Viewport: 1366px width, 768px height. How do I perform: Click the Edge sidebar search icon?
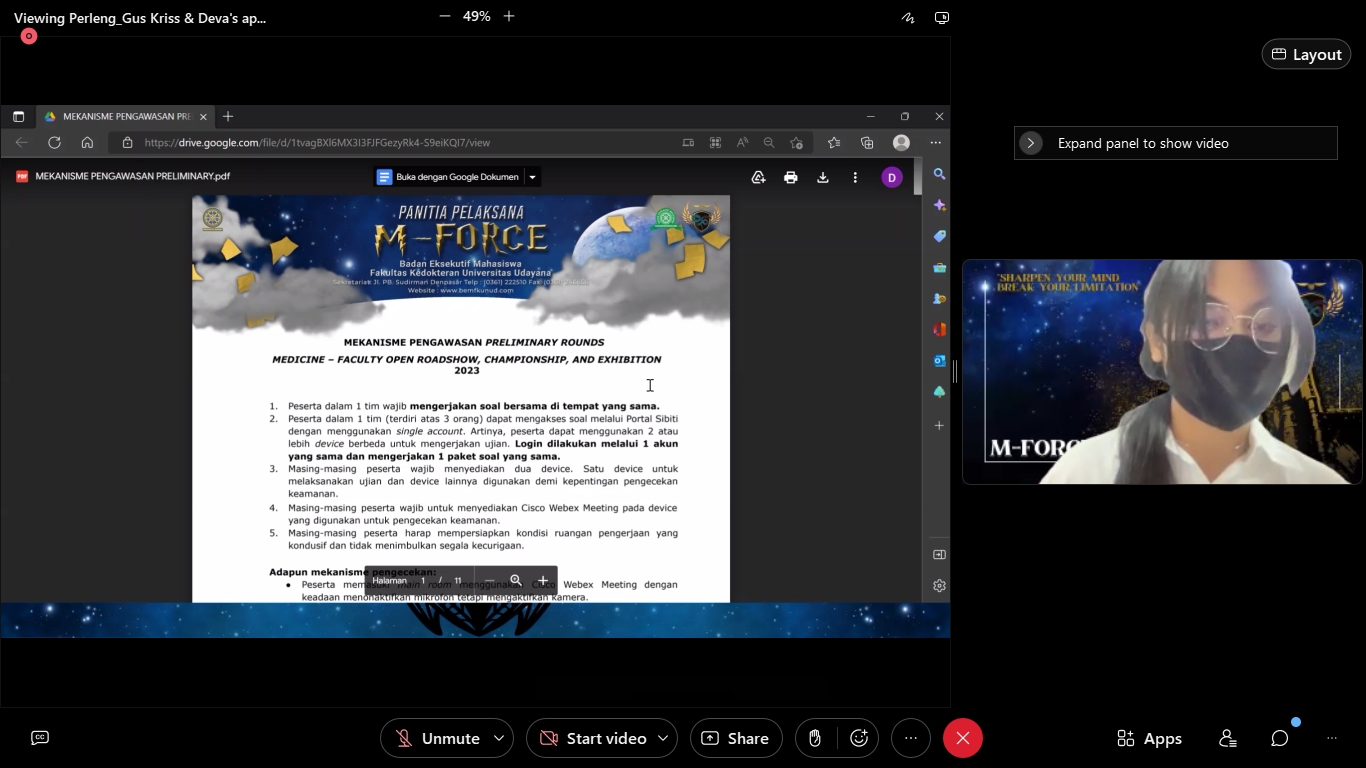pos(939,174)
